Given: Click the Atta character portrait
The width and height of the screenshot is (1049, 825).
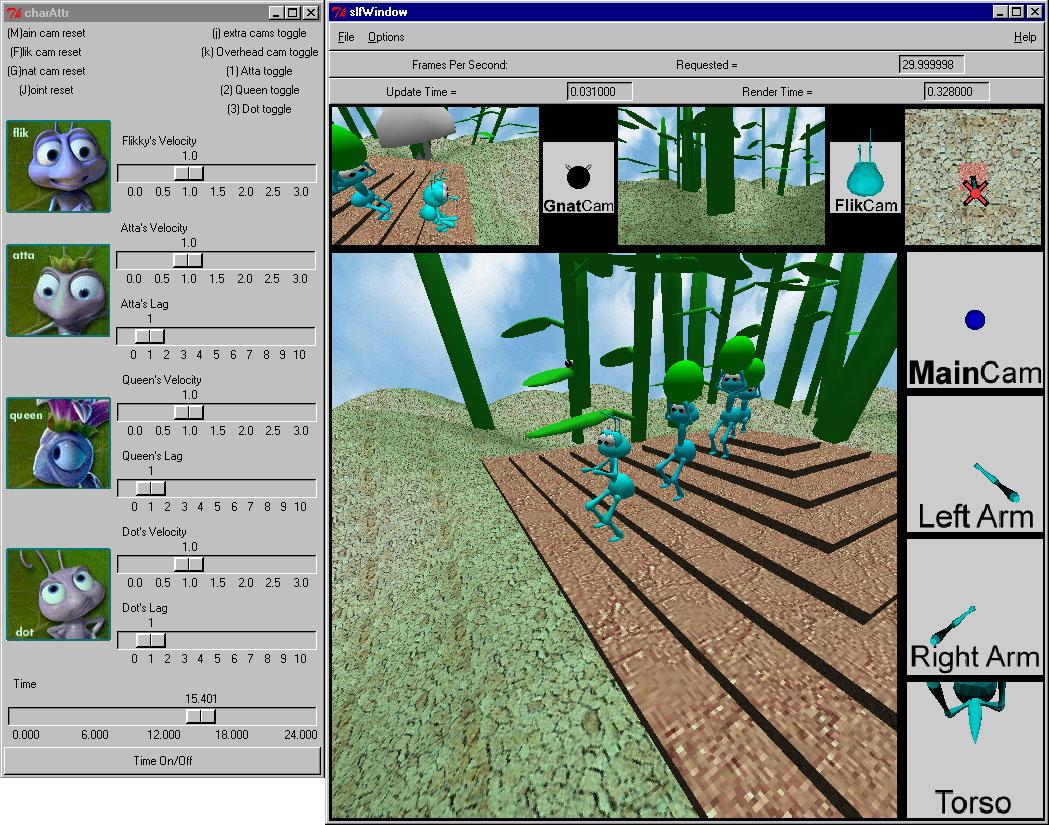Looking at the screenshot, I should point(58,290).
